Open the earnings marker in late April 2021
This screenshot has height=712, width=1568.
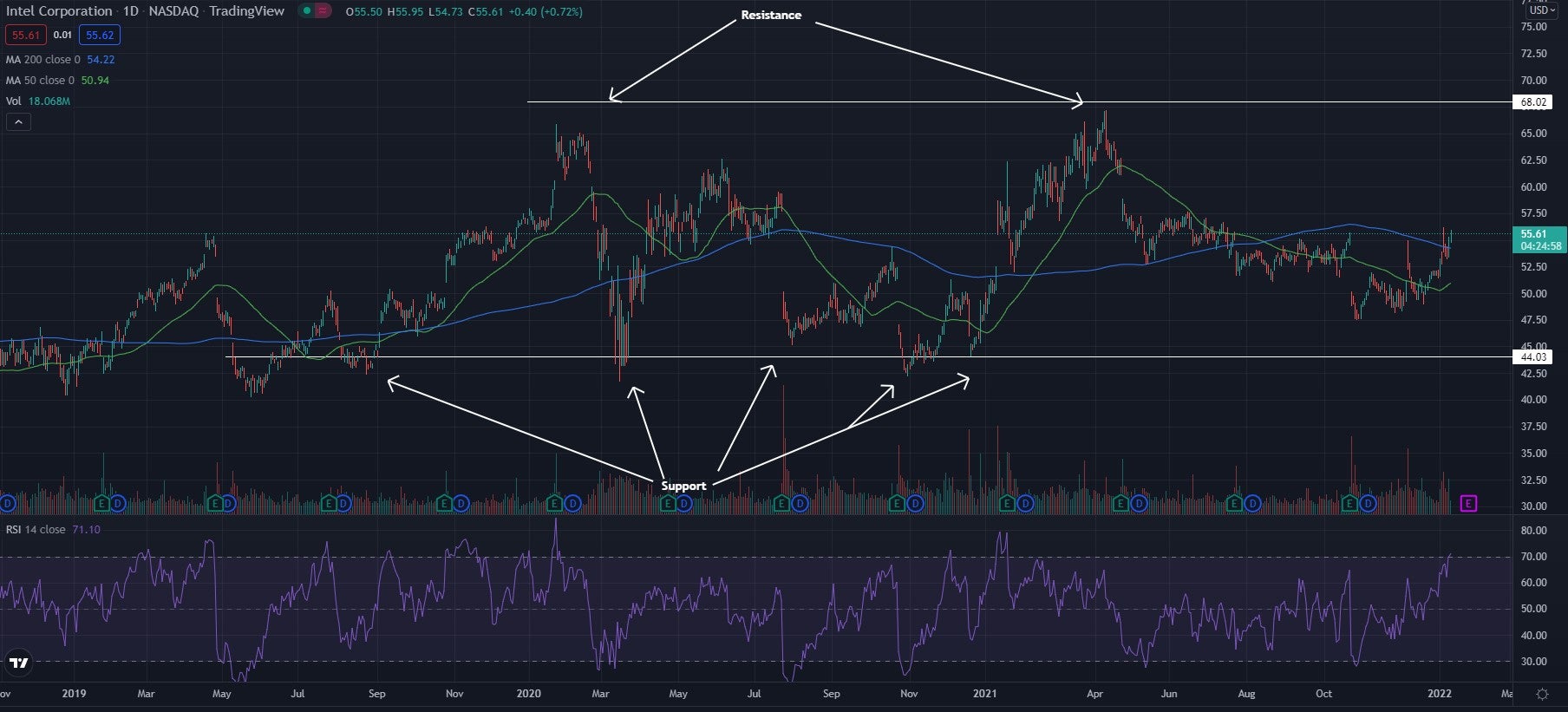(x=1120, y=503)
